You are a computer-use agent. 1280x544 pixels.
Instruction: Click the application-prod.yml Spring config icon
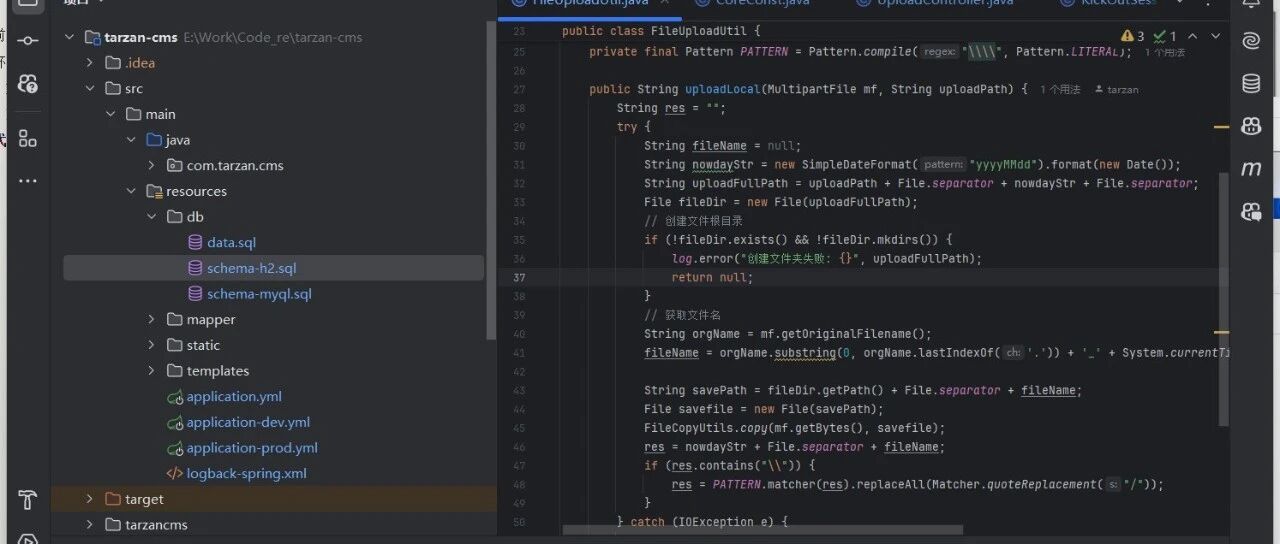(175, 448)
